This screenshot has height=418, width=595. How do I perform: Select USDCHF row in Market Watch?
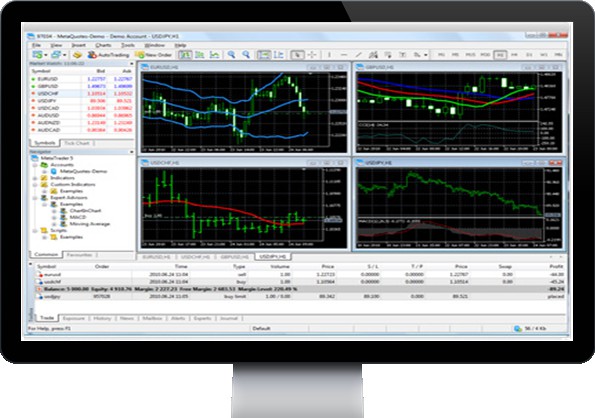coord(82,93)
